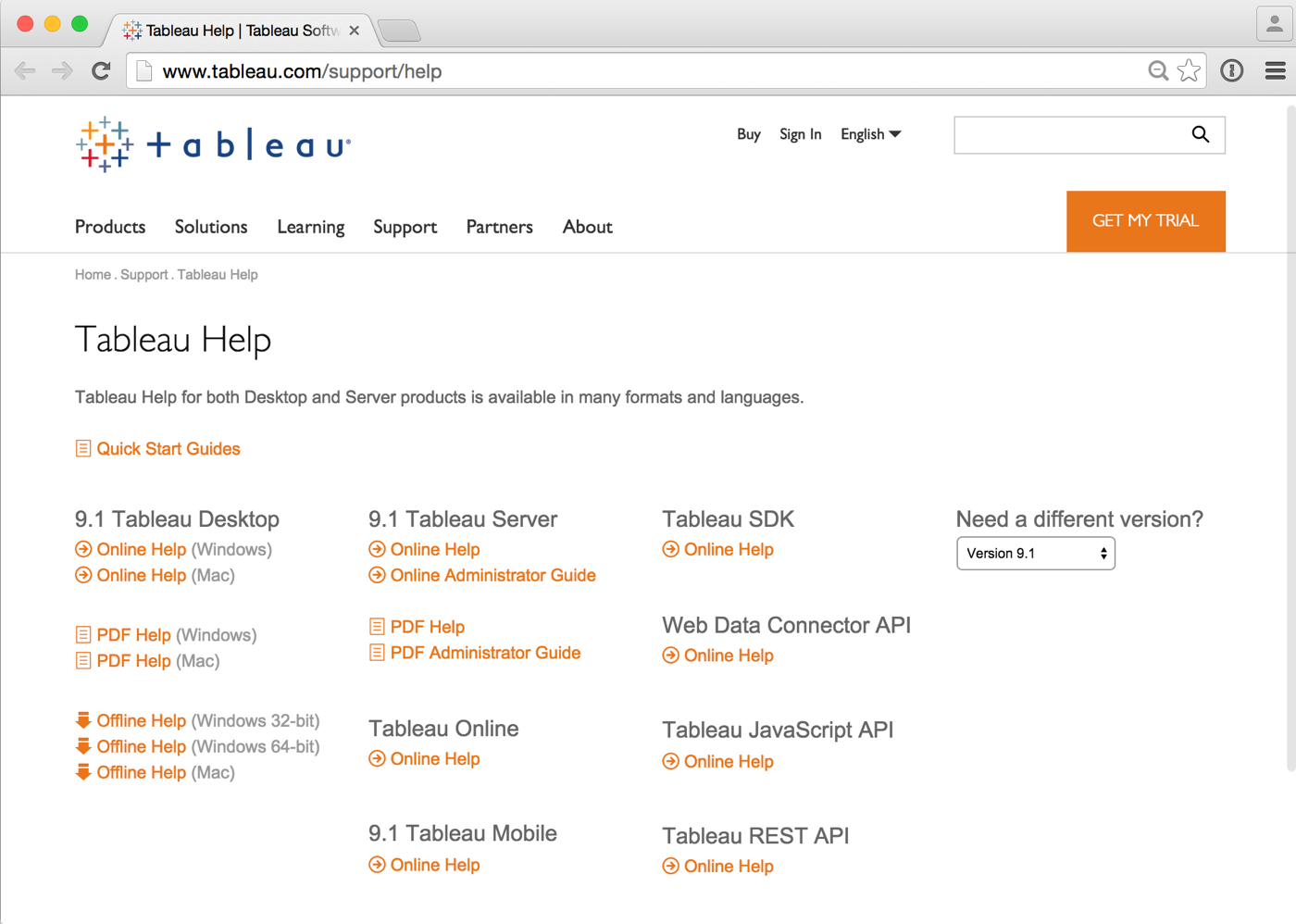The height and width of the screenshot is (924, 1296).
Task: Bookmark the page with the star icon
Action: click(x=1189, y=70)
